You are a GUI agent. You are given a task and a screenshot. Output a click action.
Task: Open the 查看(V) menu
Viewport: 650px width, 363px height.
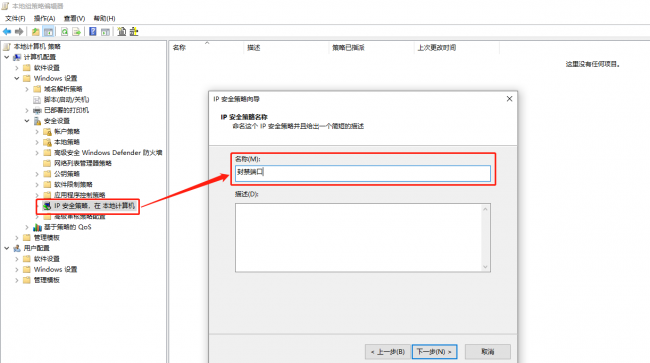[x=75, y=18]
